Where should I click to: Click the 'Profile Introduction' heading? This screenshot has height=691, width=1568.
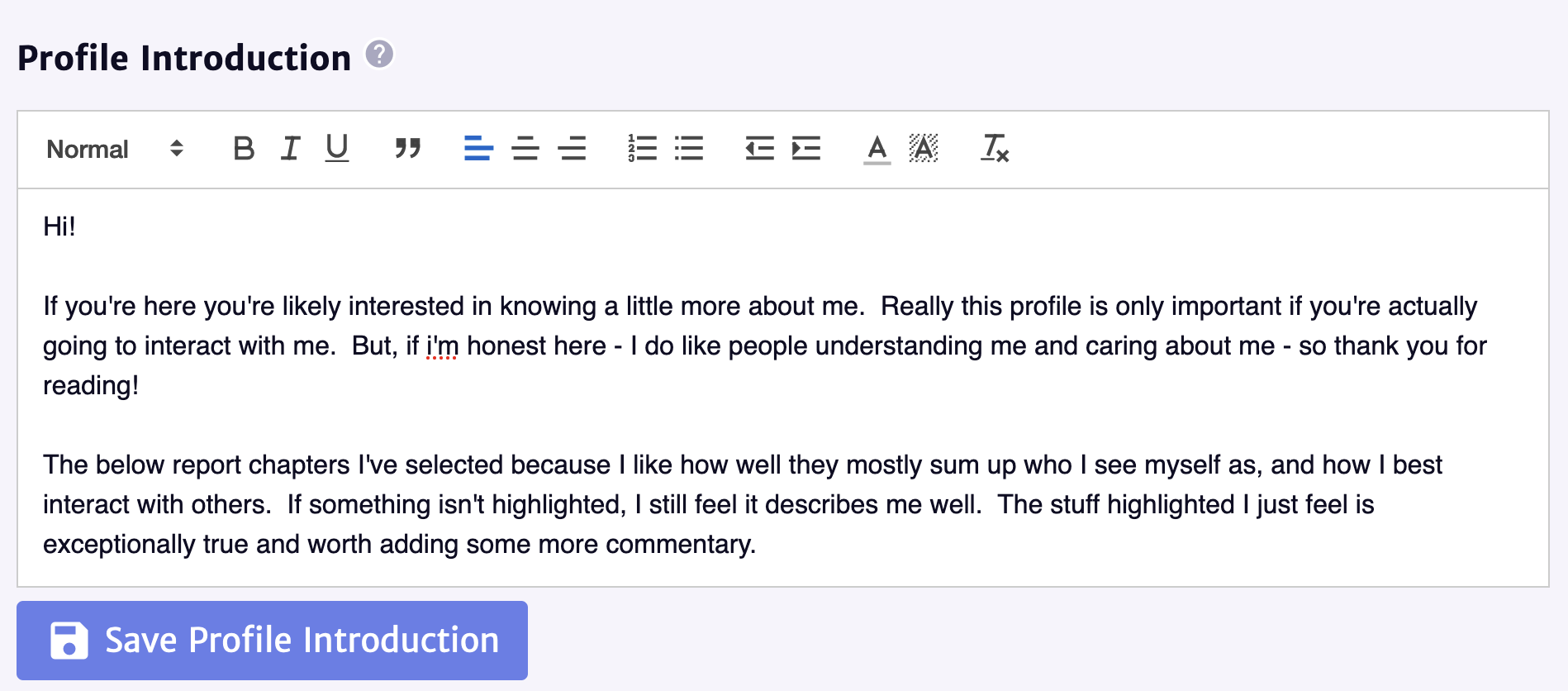pos(184,58)
